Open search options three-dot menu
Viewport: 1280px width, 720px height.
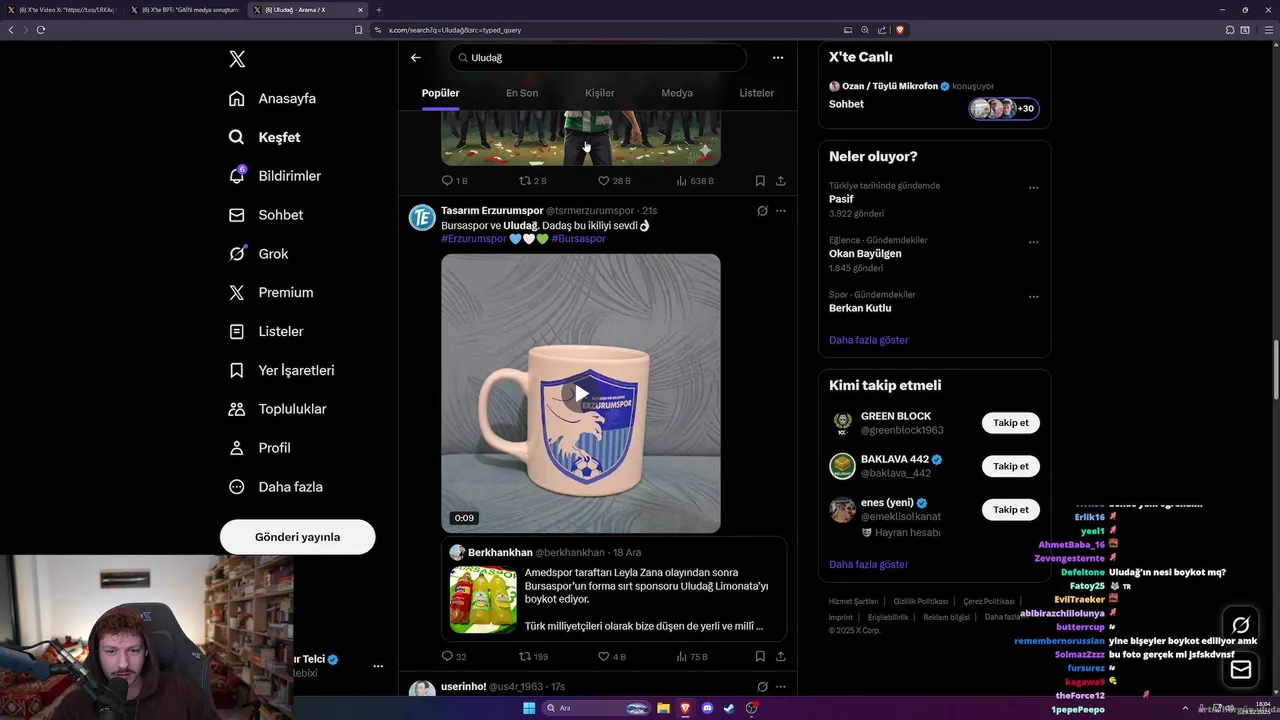(x=778, y=58)
